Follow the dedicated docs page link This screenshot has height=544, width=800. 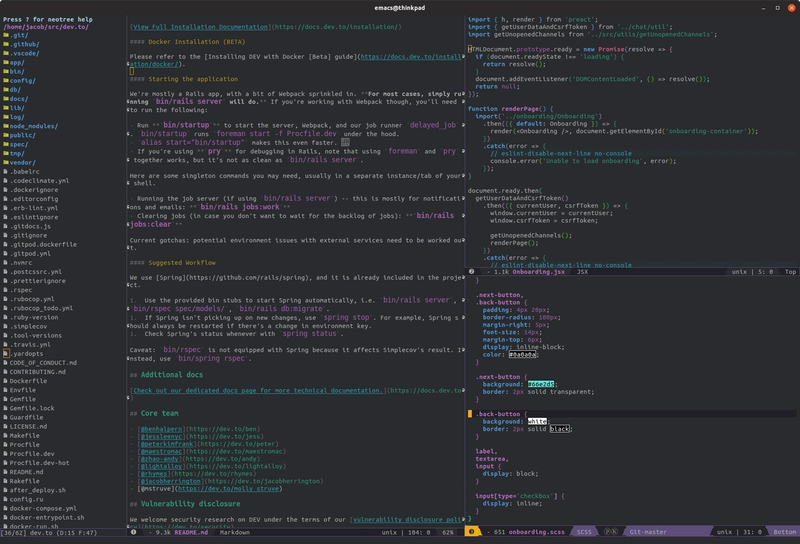pos(259,390)
